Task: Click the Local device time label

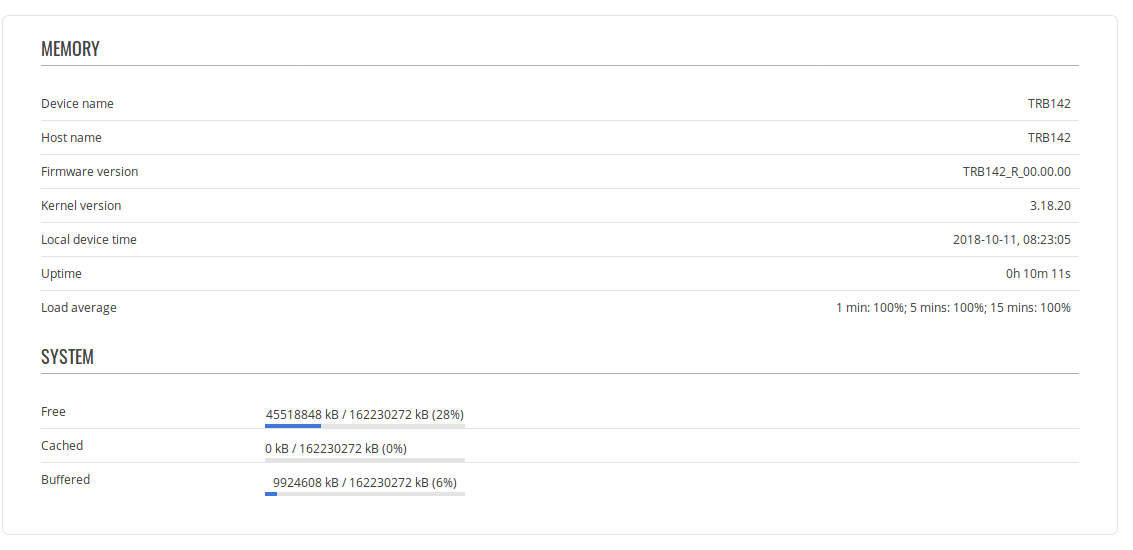Action: pyautogui.click(x=89, y=240)
